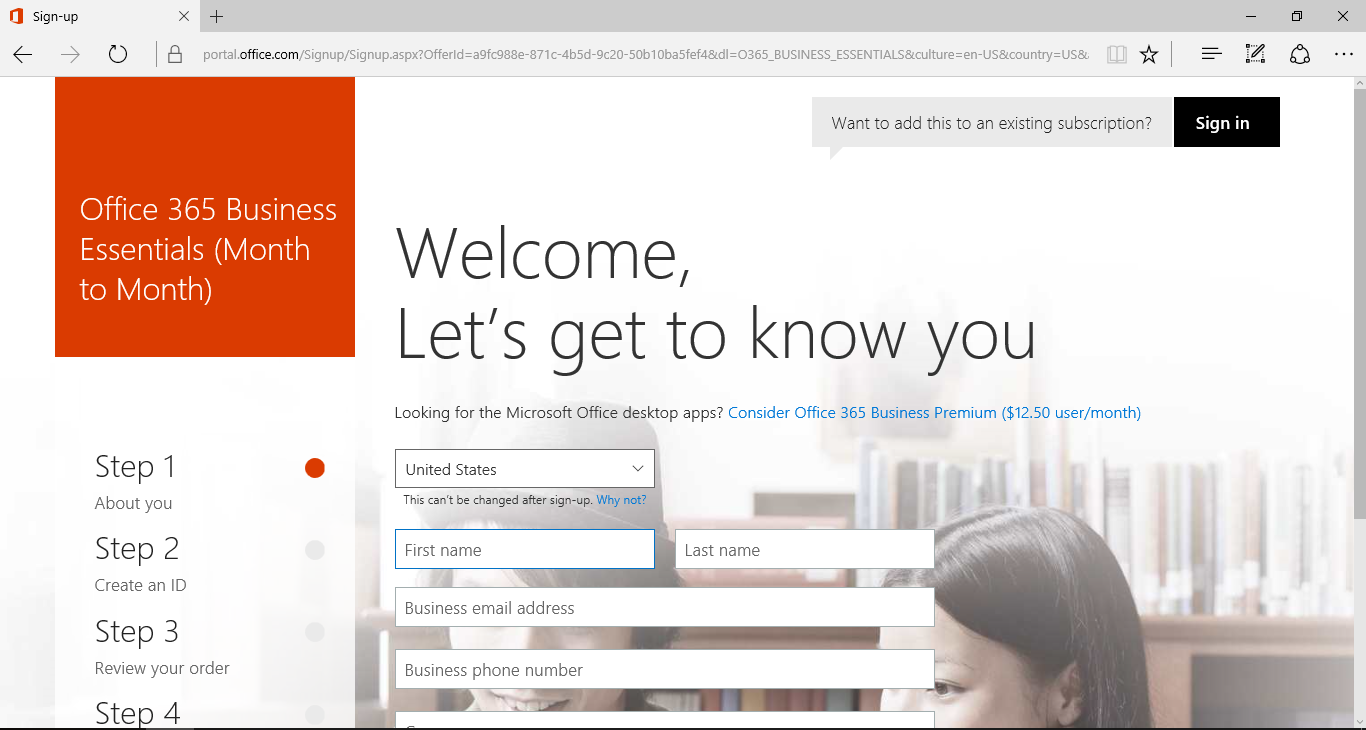Click the Share icon in toolbar
Viewport: 1366px width, 730px height.
tap(1299, 54)
